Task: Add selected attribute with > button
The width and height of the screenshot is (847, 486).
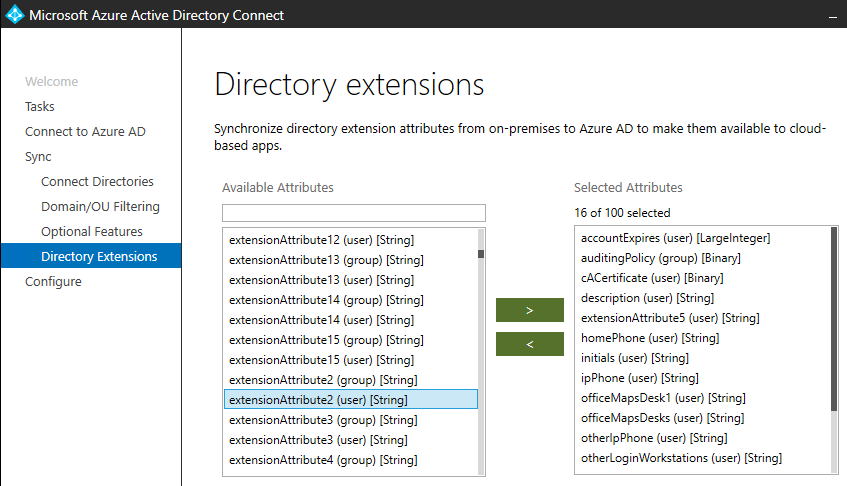Action: pyautogui.click(x=529, y=310)
